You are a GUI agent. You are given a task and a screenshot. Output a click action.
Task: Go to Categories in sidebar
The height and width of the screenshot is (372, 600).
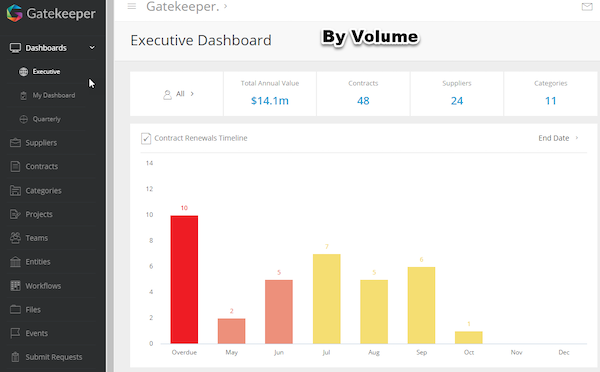click(x=43, y=191)
